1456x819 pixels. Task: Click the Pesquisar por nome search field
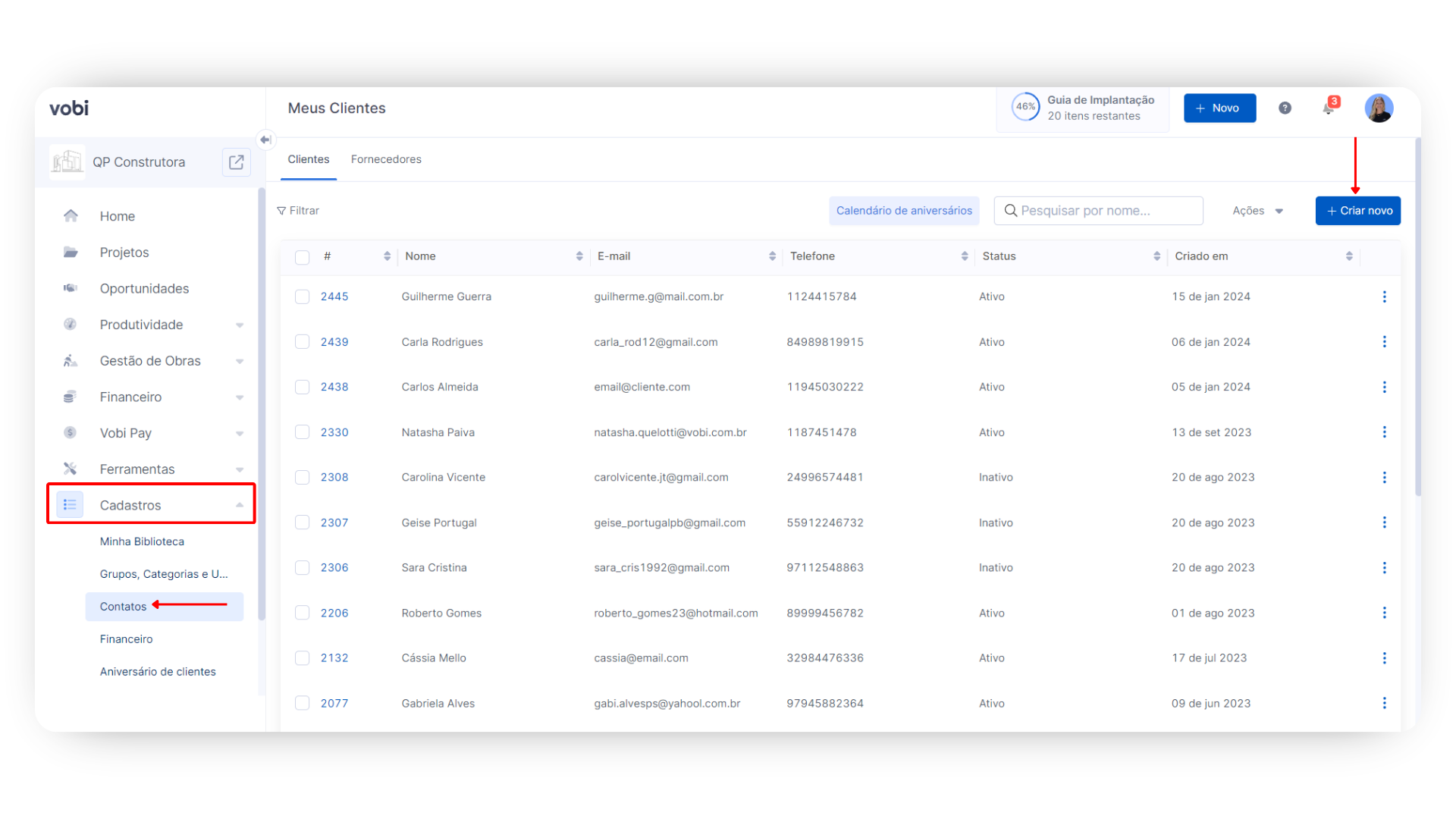pos(1100,211)
